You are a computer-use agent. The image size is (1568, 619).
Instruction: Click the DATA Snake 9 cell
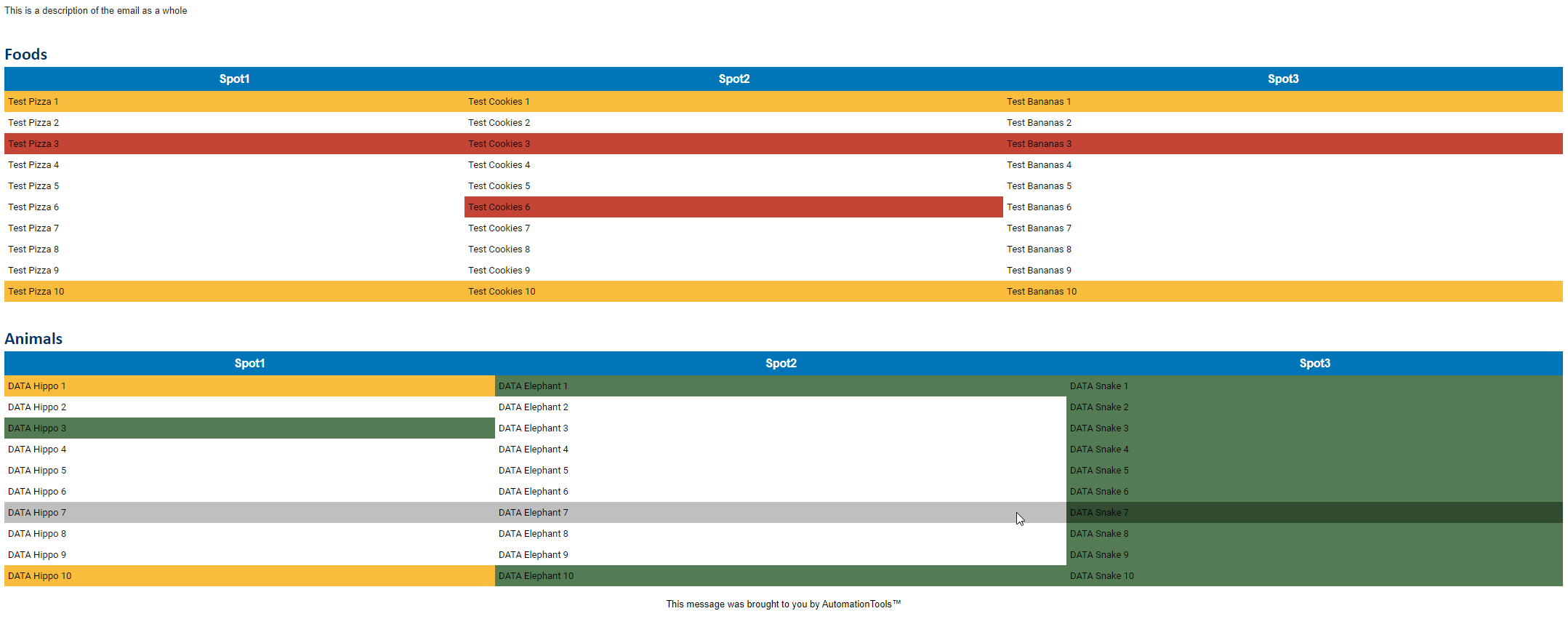1314,555
